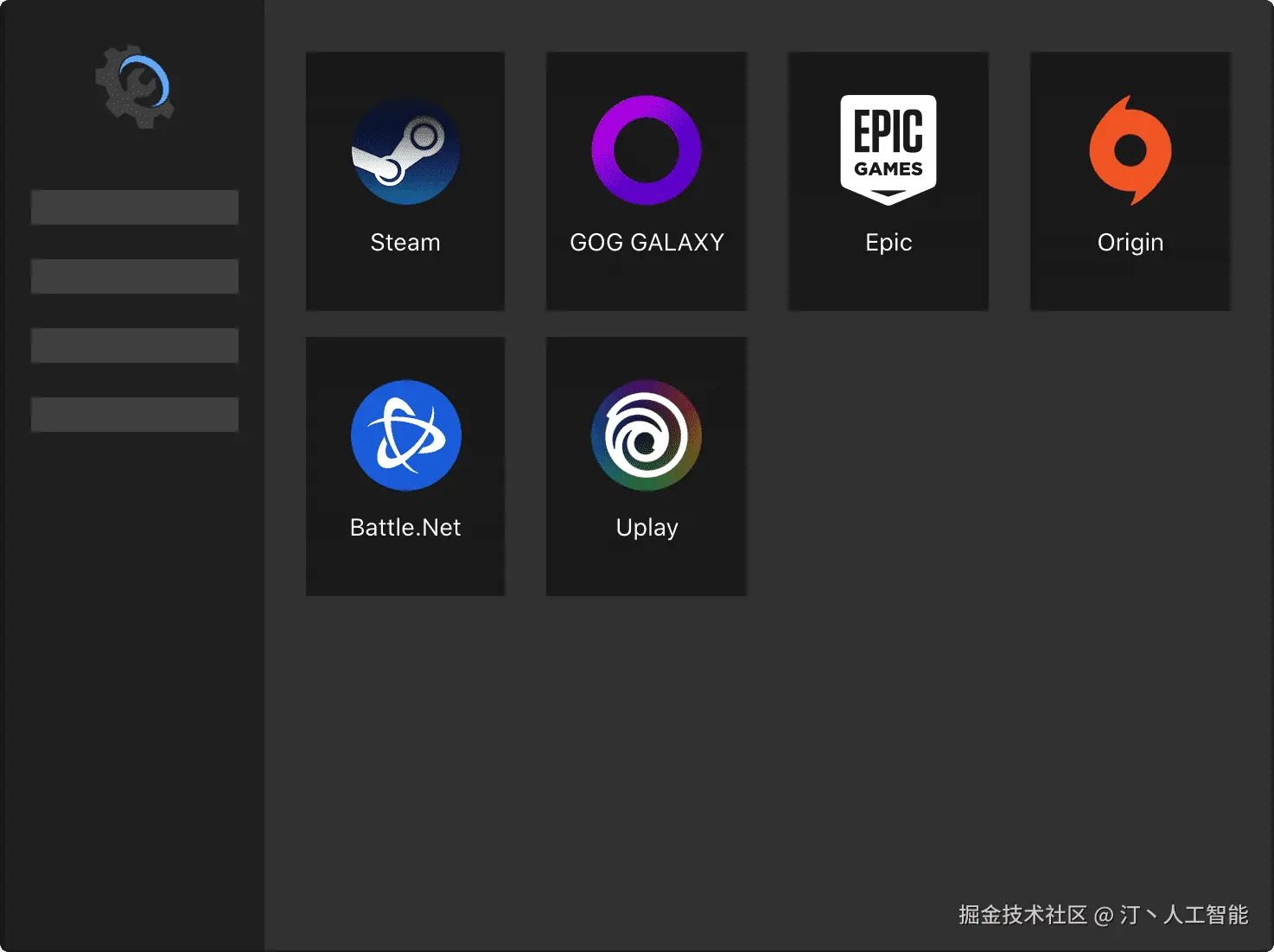This screenshot has width=1274, height=952.
Task: Open the Steam launcher logo
Action: pyautogui.click(x=405, y=150)
